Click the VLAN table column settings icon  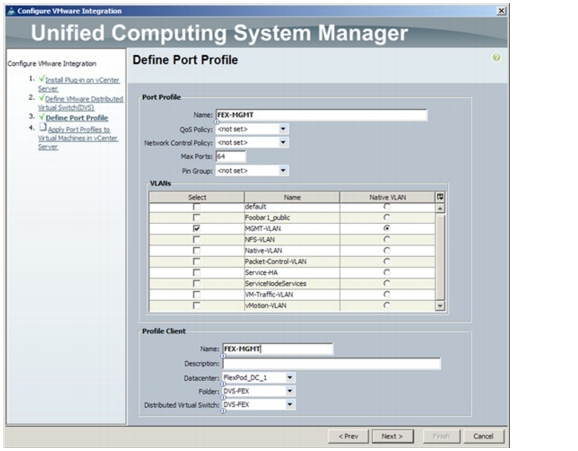coord(440,197)
